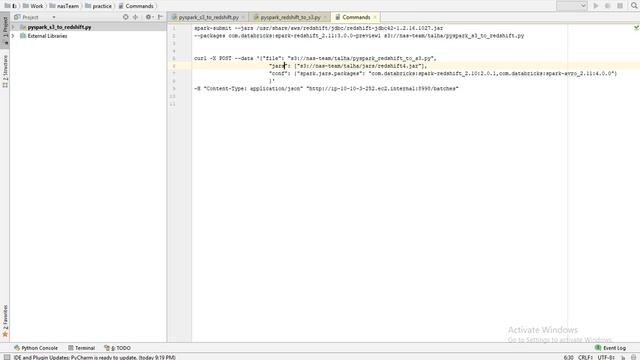The width and height of the screenshot is (640, 360).
Task: Click the drive root breadcrumb
Action: tap(11, 6)
